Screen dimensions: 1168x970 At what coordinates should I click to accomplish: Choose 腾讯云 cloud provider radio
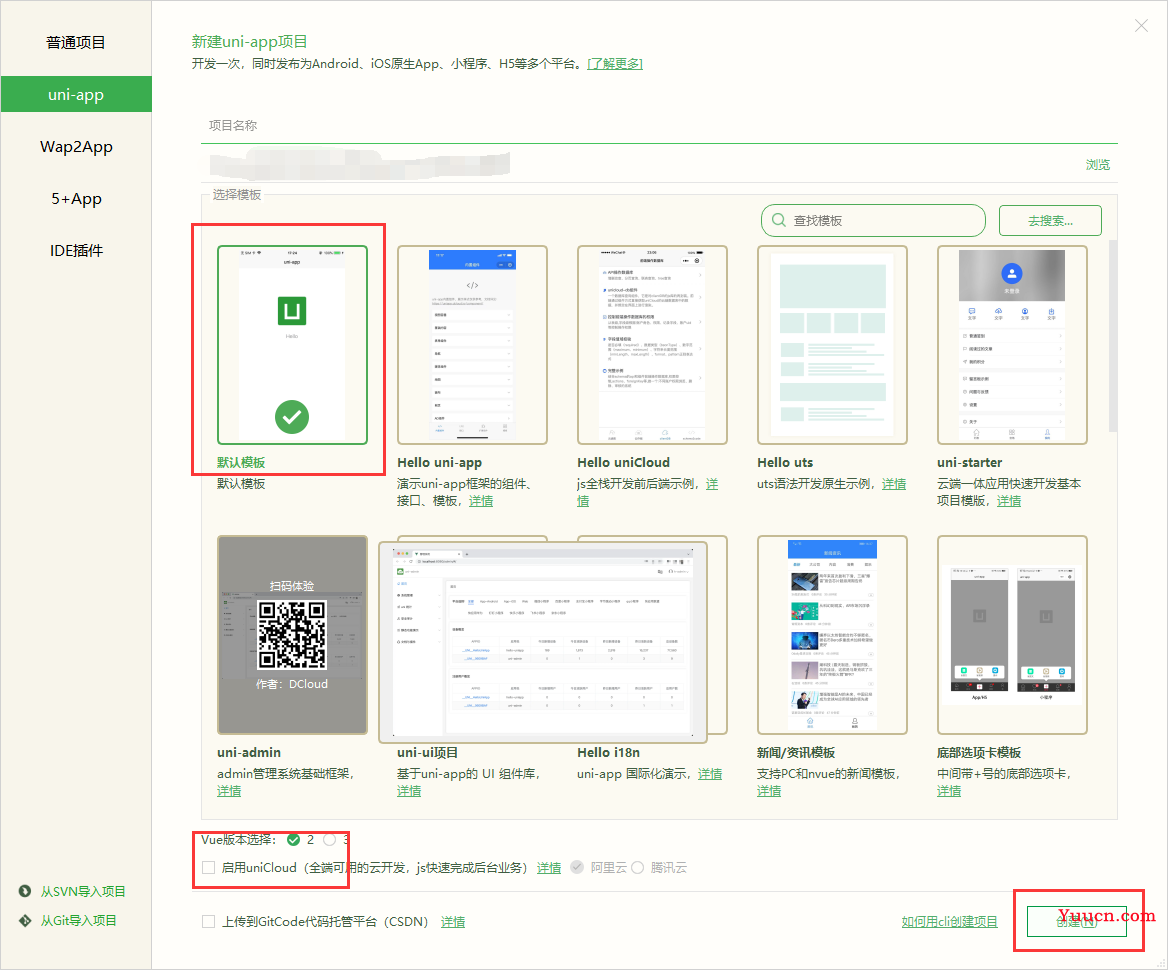pyautogui.click(x=638, y=867)
